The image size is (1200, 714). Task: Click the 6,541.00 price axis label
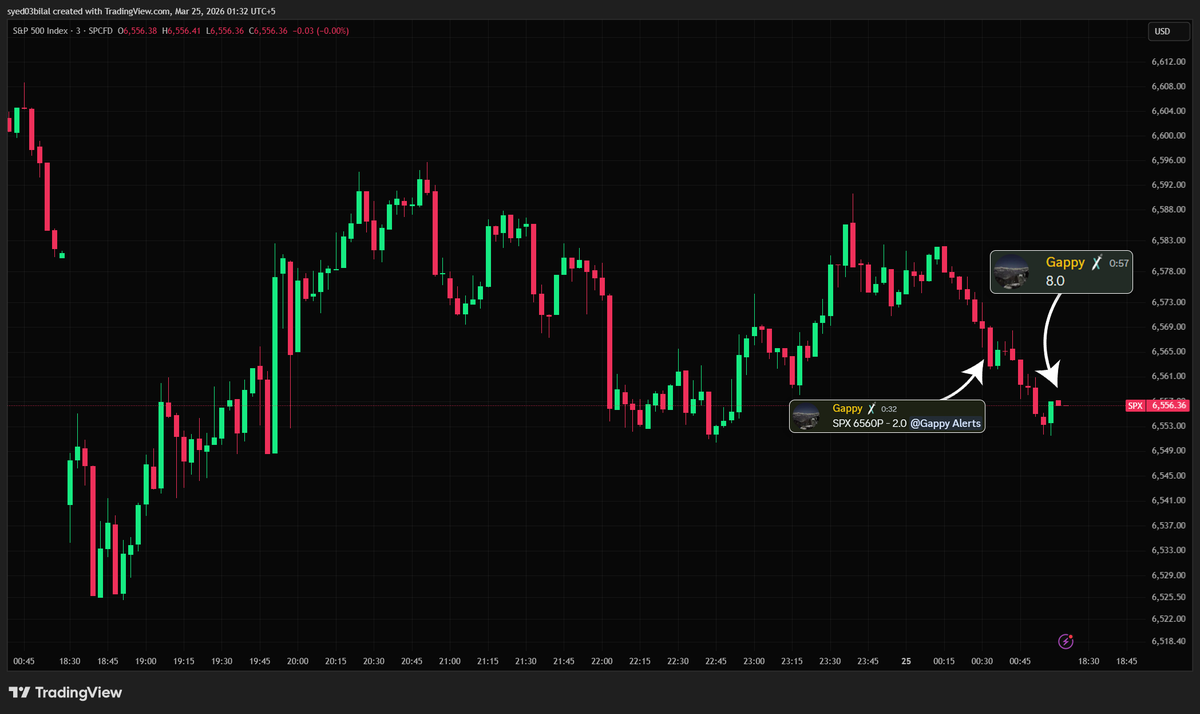point(1168,500)
